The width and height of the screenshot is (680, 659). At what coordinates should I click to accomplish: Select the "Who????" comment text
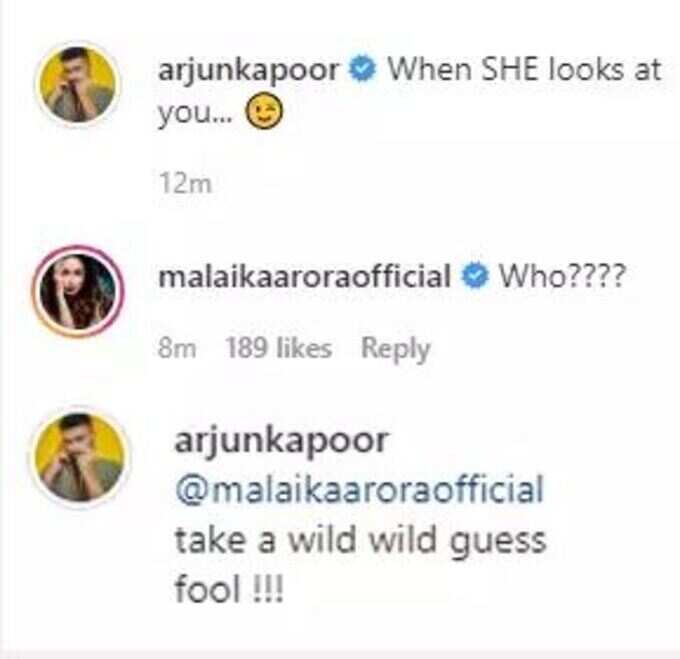point(562,276)
